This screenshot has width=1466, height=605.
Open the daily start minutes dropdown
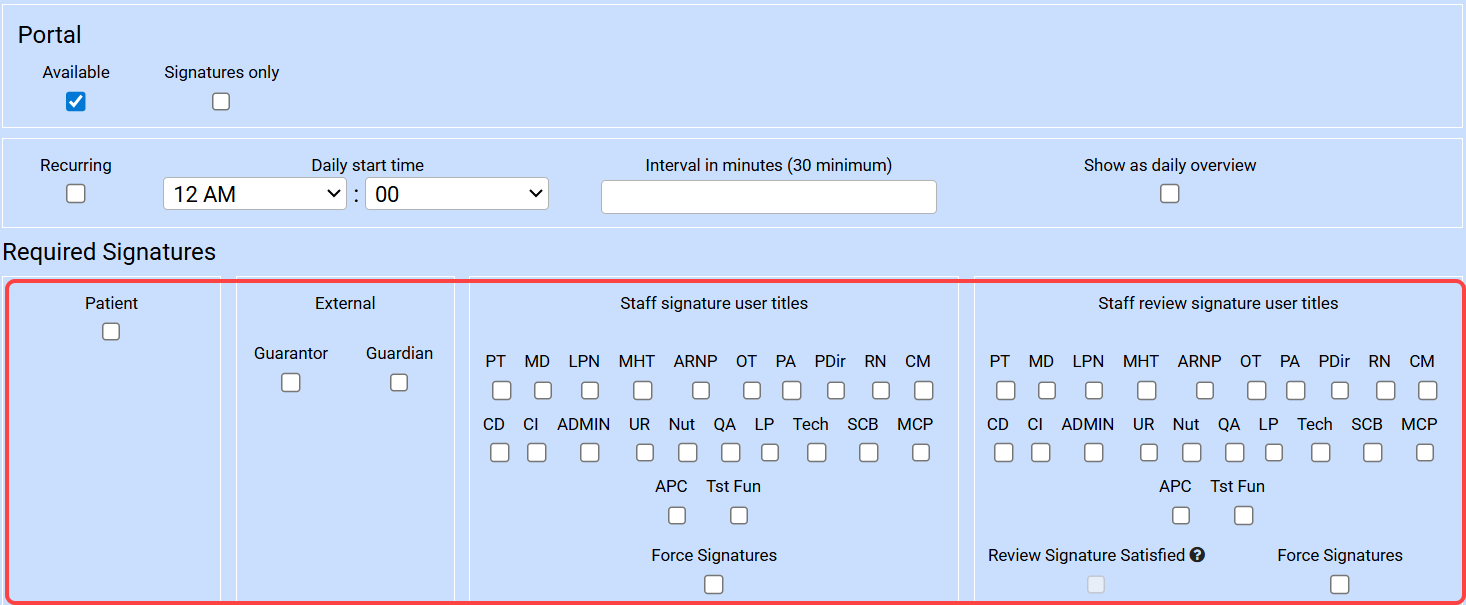click(456, 194)
